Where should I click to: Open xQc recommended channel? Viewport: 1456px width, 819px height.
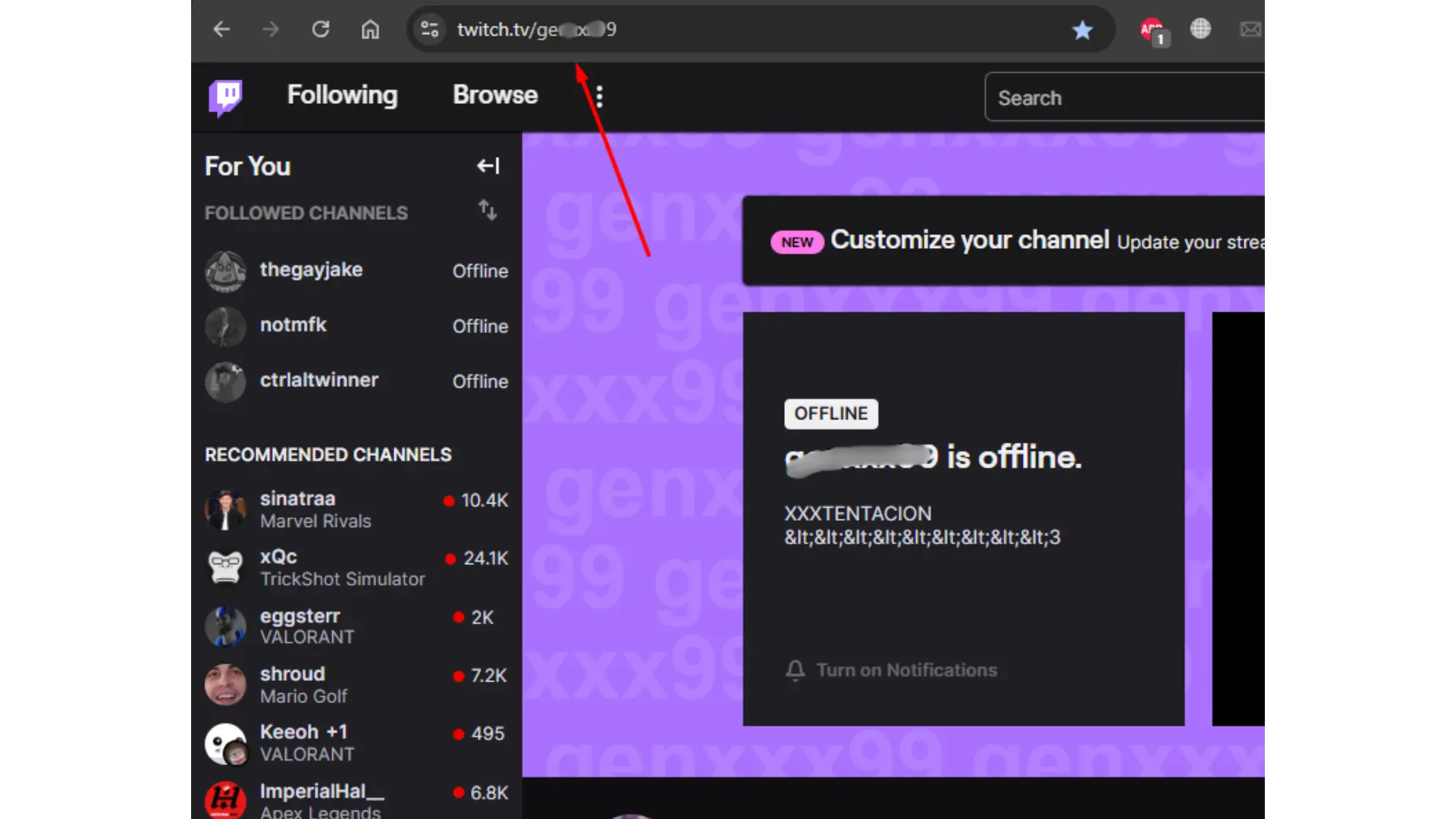356,567
